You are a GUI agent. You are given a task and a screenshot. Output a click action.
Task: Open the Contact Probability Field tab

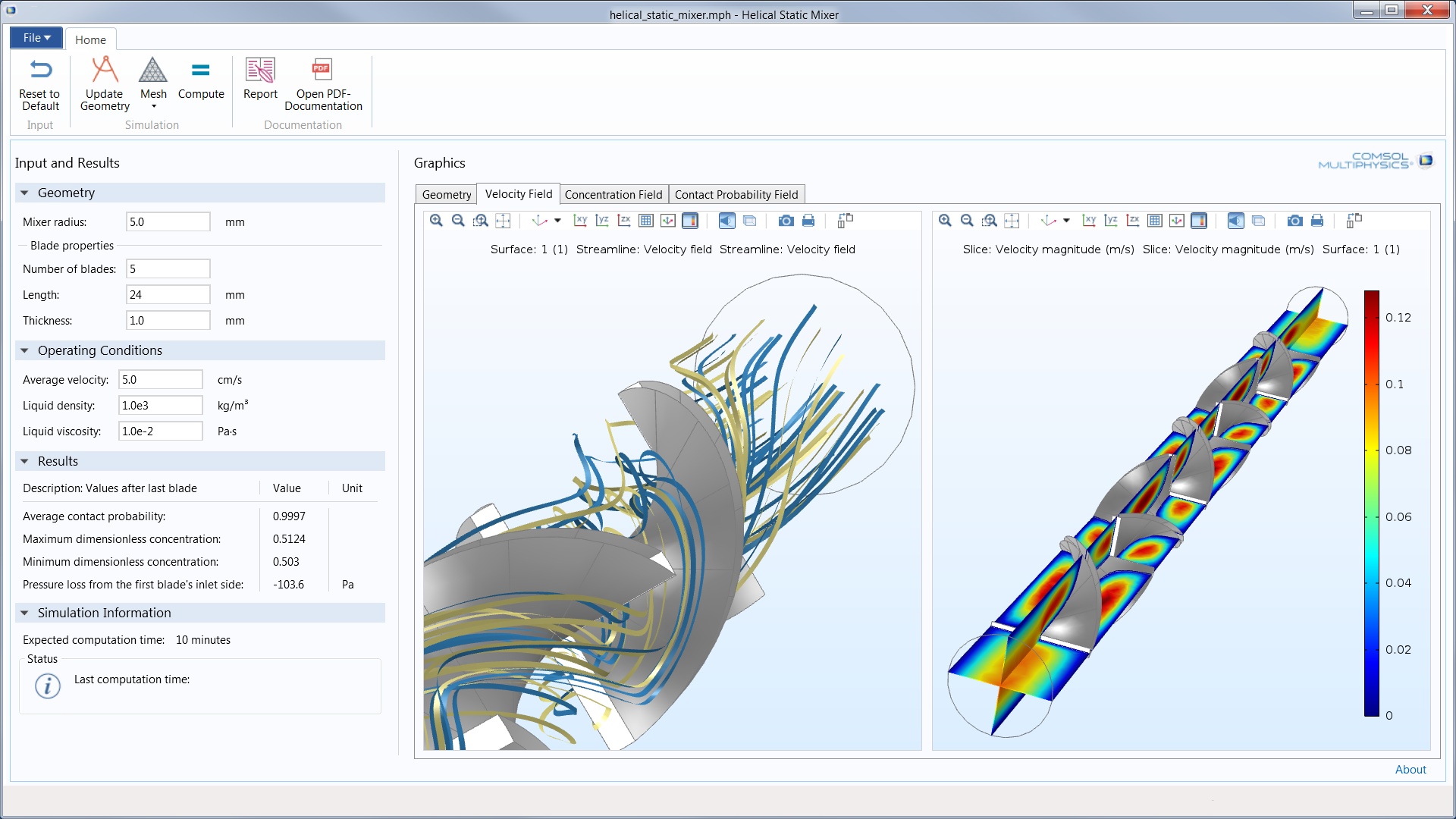(736, 194)
